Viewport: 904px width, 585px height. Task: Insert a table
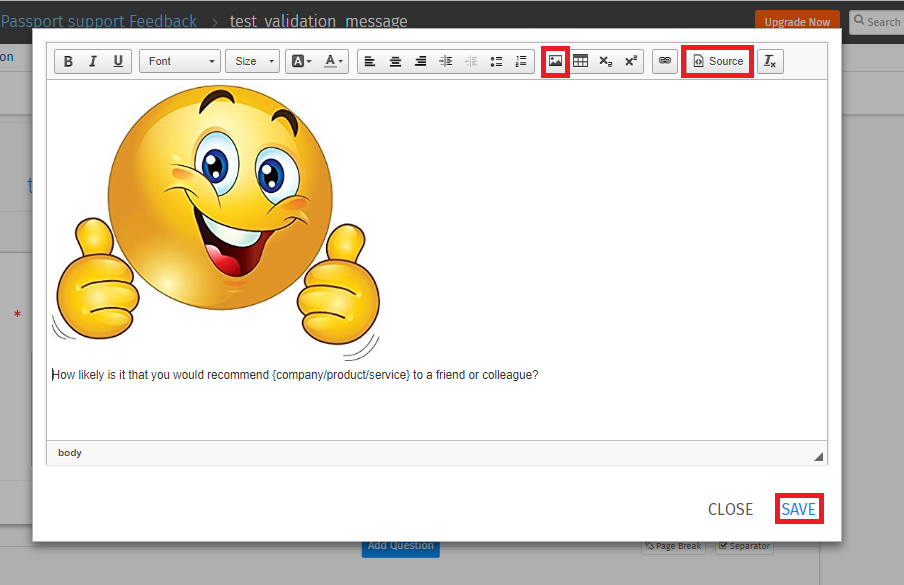(580, 62)
